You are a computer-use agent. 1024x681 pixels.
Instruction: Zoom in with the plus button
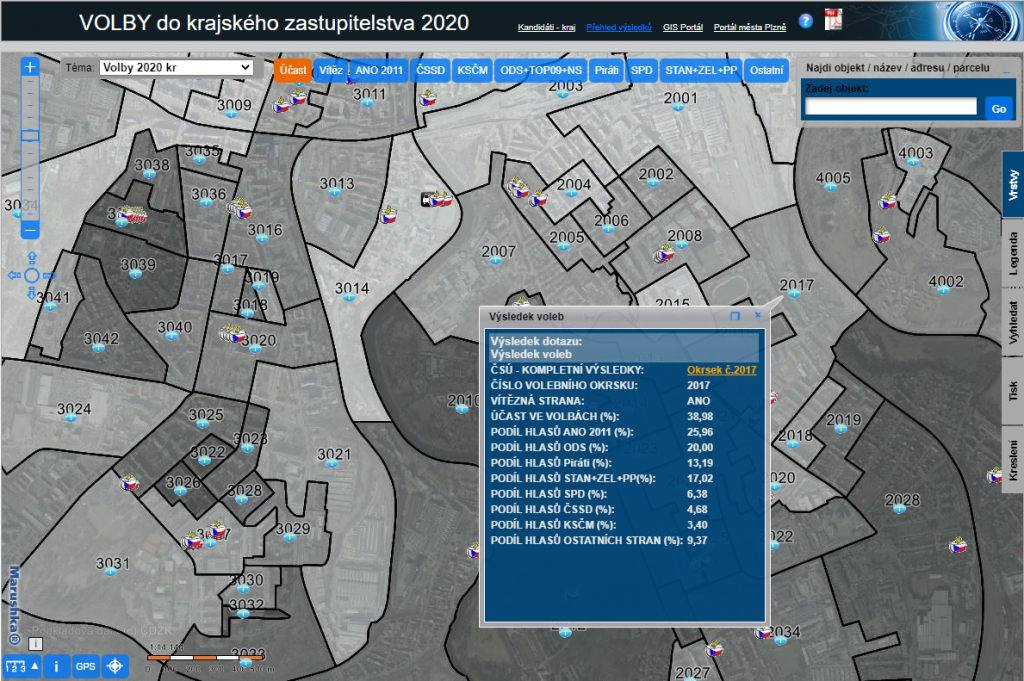pos(30,67)
